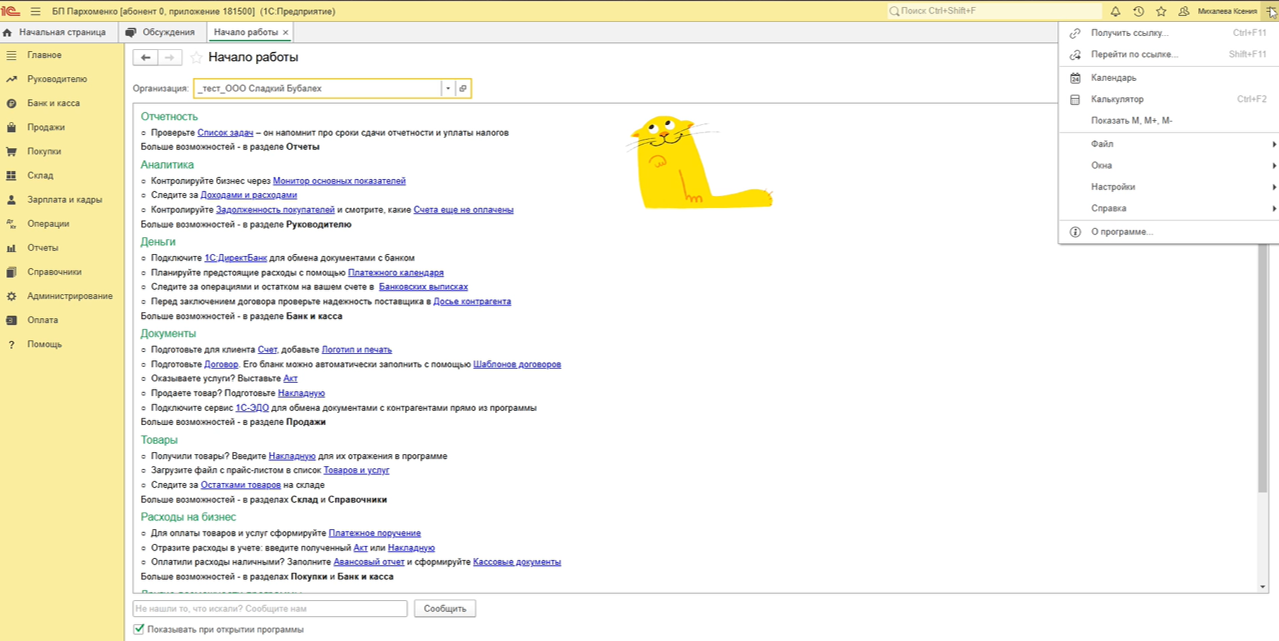
Task: Open the main hamburger menu in title bar
Action: [x=36, y=11]
